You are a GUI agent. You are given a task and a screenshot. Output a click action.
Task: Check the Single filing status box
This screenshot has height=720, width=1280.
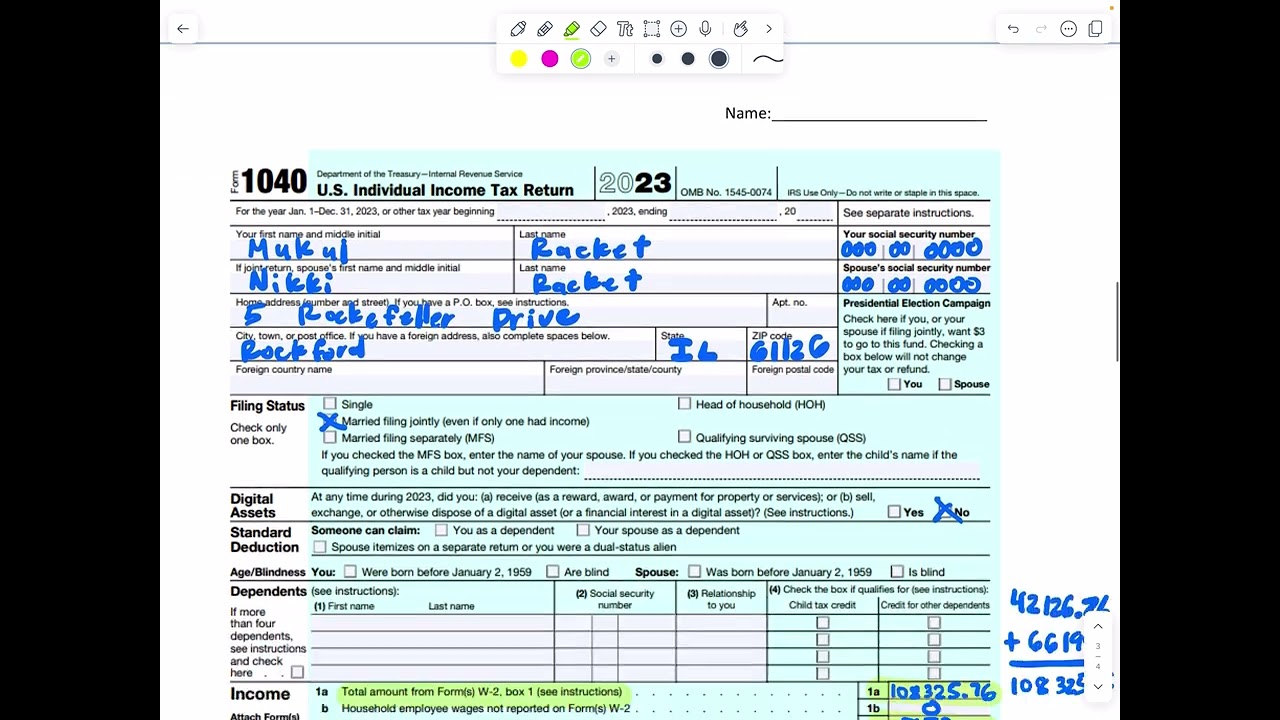click(x=330, y=404)
